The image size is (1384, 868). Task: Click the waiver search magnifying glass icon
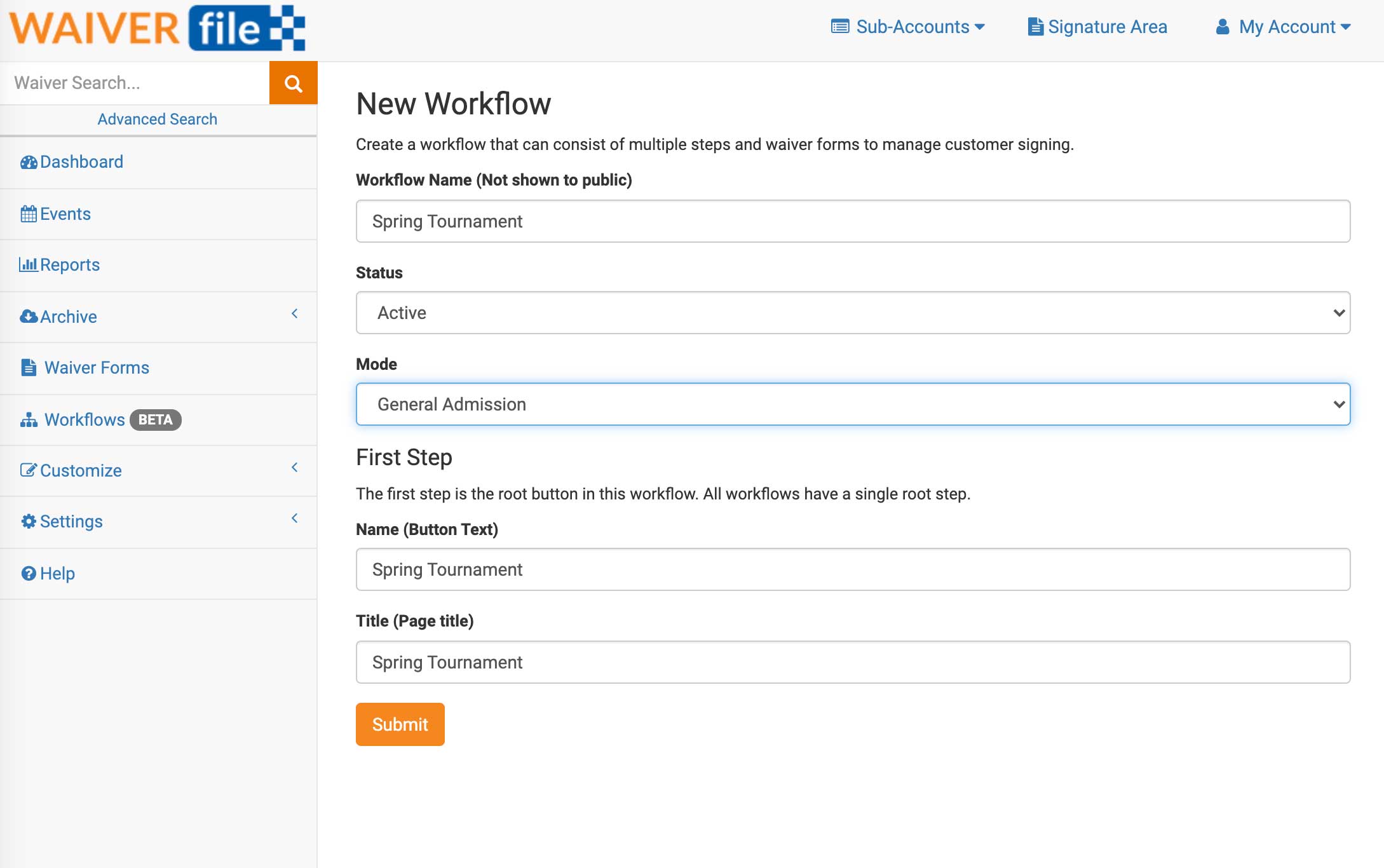[293, 82]
